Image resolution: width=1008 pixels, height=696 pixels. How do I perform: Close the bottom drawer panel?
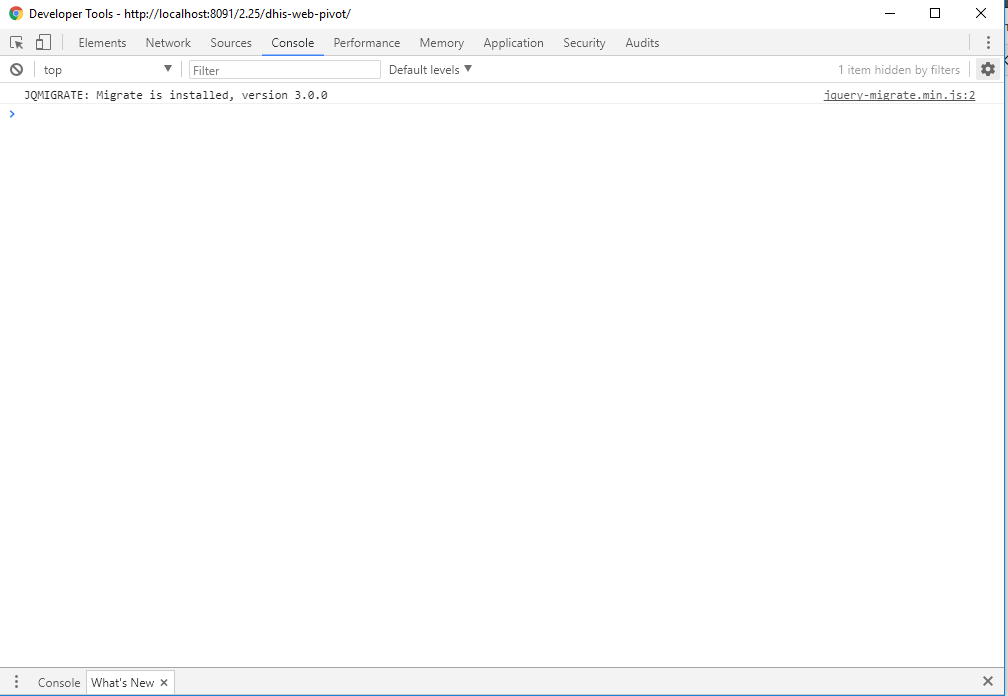(988, 682)
